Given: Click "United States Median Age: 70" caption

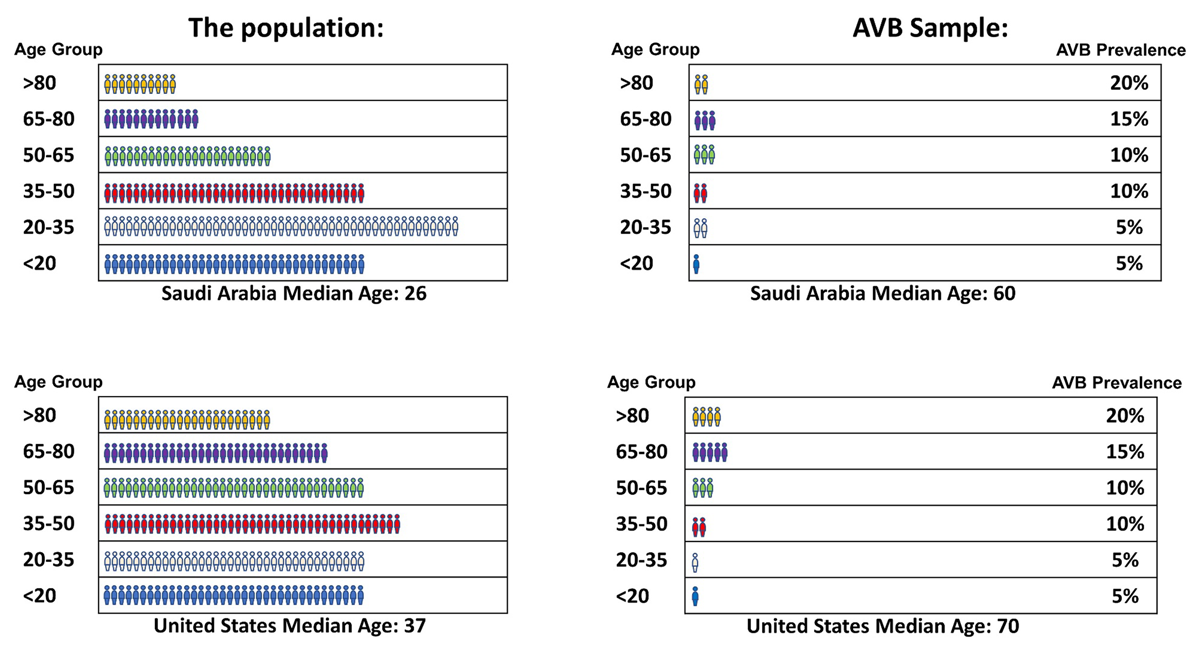Looking at the screenshot, I should click(x=883, y=627).
